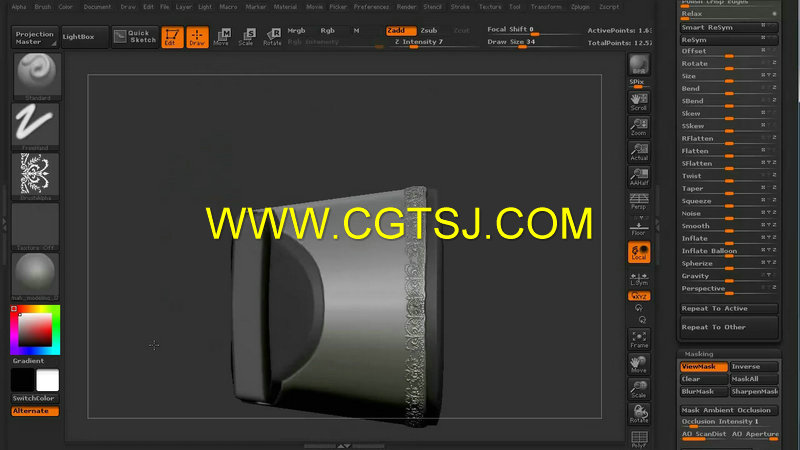800x450 pixels.
Task: Enable Zsub sculpt mode
Action: pyautogui.click(x=429, y=31)
